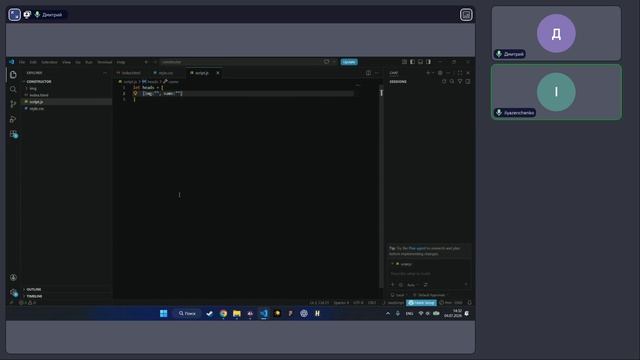Open the notifications bell in the status bar
The image size is (640, 360).
pyautogui.click(x=469, y=303)
